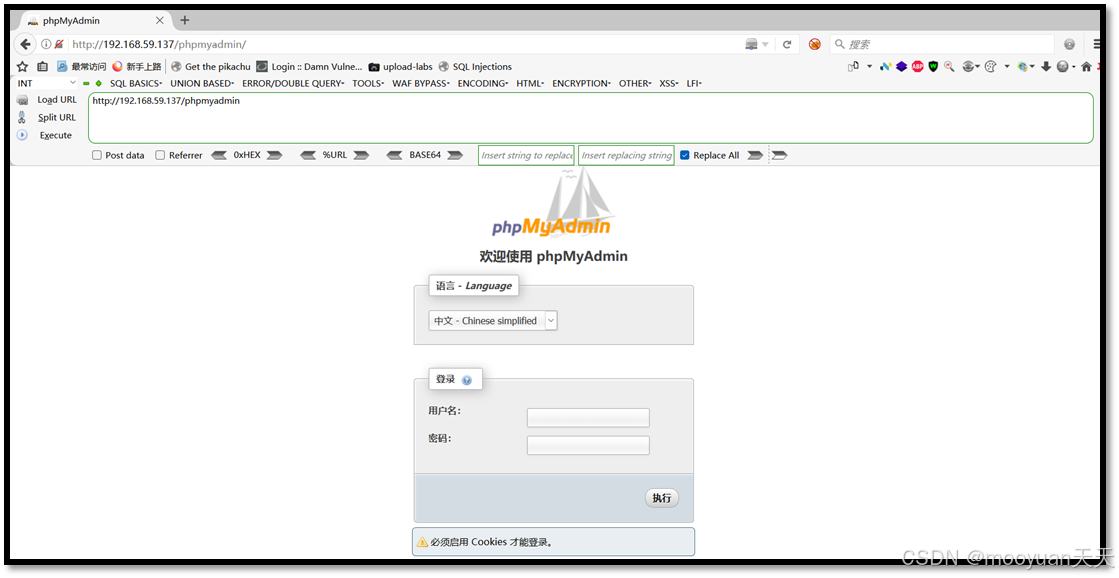The height and width of the screenshot is (578, 1119).
Task: Open the 最常访问 bookmark folder
Action: point(81,66)
